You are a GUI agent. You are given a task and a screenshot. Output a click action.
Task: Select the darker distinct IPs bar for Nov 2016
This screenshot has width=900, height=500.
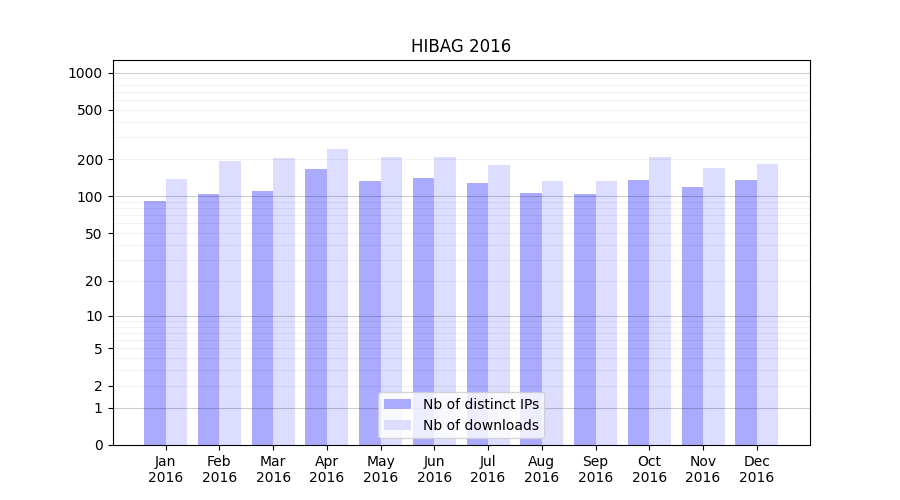point(692,316)
